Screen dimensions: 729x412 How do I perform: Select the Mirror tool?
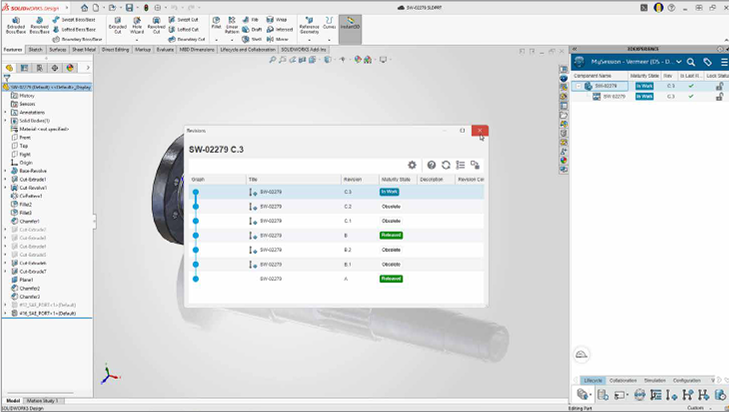click(278, 39)
